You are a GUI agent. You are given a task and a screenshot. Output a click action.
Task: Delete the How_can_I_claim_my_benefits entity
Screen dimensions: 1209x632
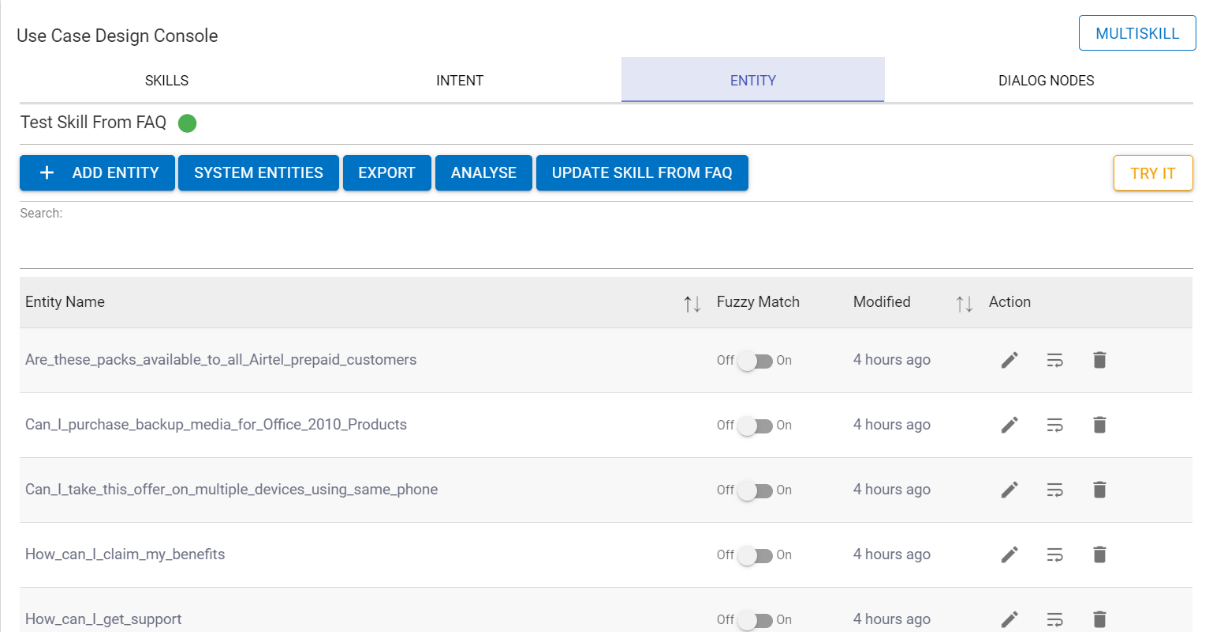click(x=1099, y=555)
